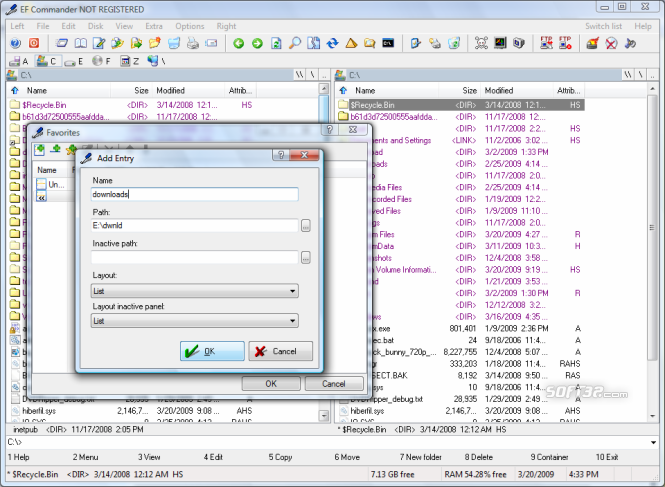Click the yellow pyramid toolbar icon
665x487 pixels.
click(351, 43)
